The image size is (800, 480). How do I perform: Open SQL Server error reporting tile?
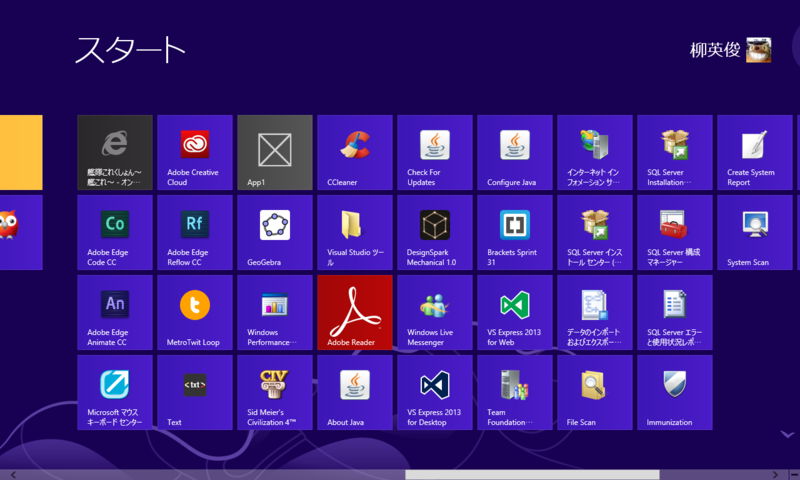tap(675, 313)
